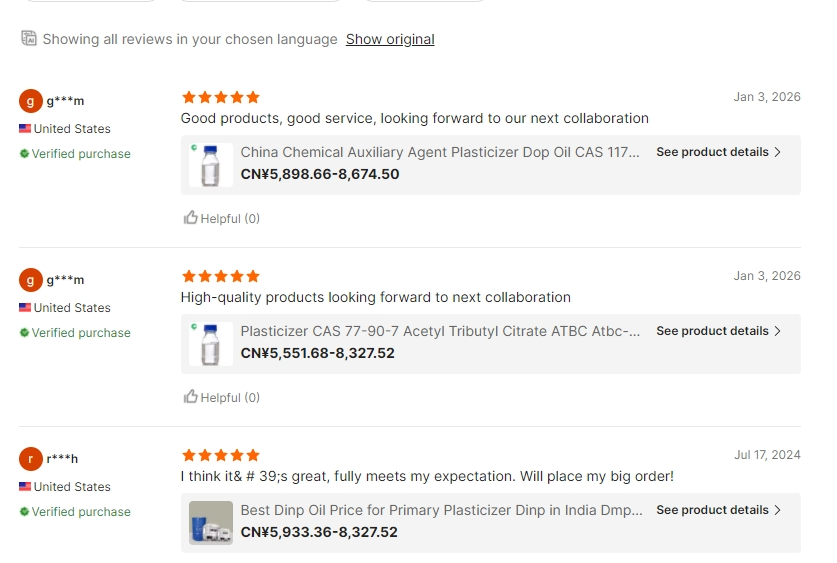Click the five-star rating on first review
Screen dimensions: 837x563
[220, 97]
